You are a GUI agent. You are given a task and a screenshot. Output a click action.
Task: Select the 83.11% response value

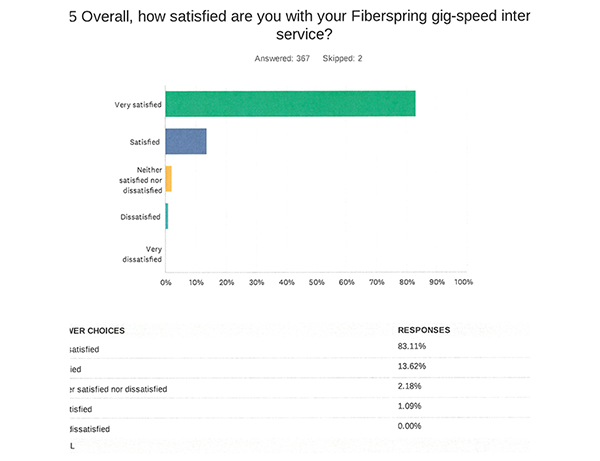[x=411, y=346]
